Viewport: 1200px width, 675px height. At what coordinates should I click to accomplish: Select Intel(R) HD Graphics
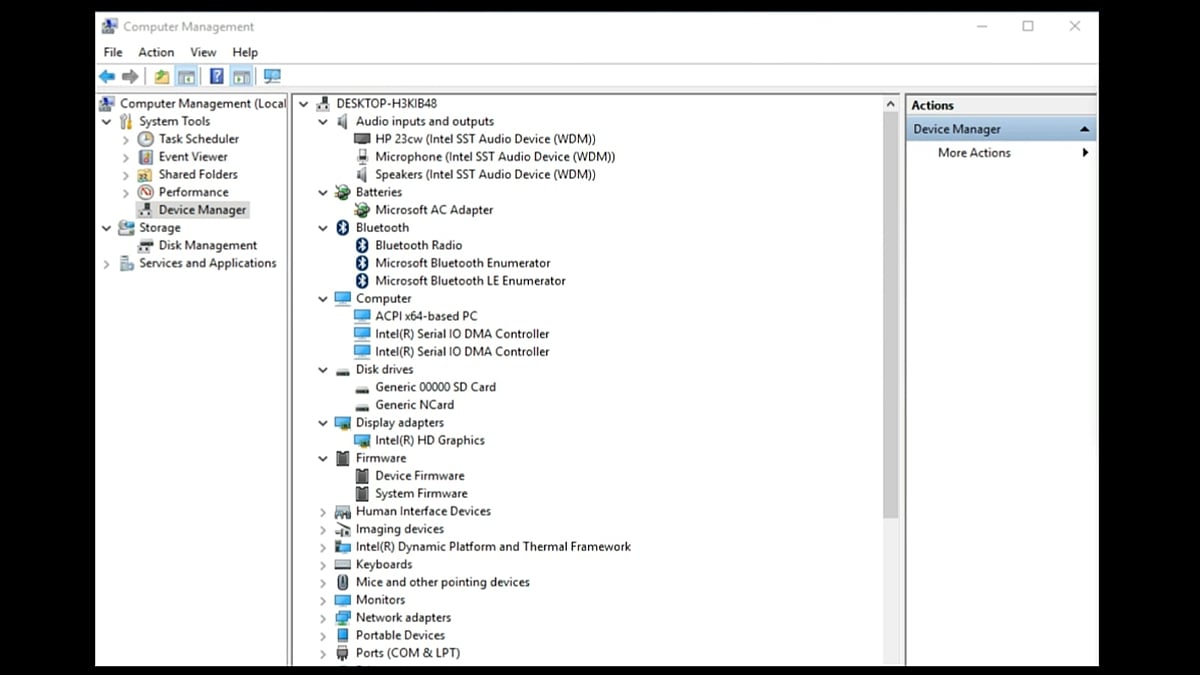[430, 440]
